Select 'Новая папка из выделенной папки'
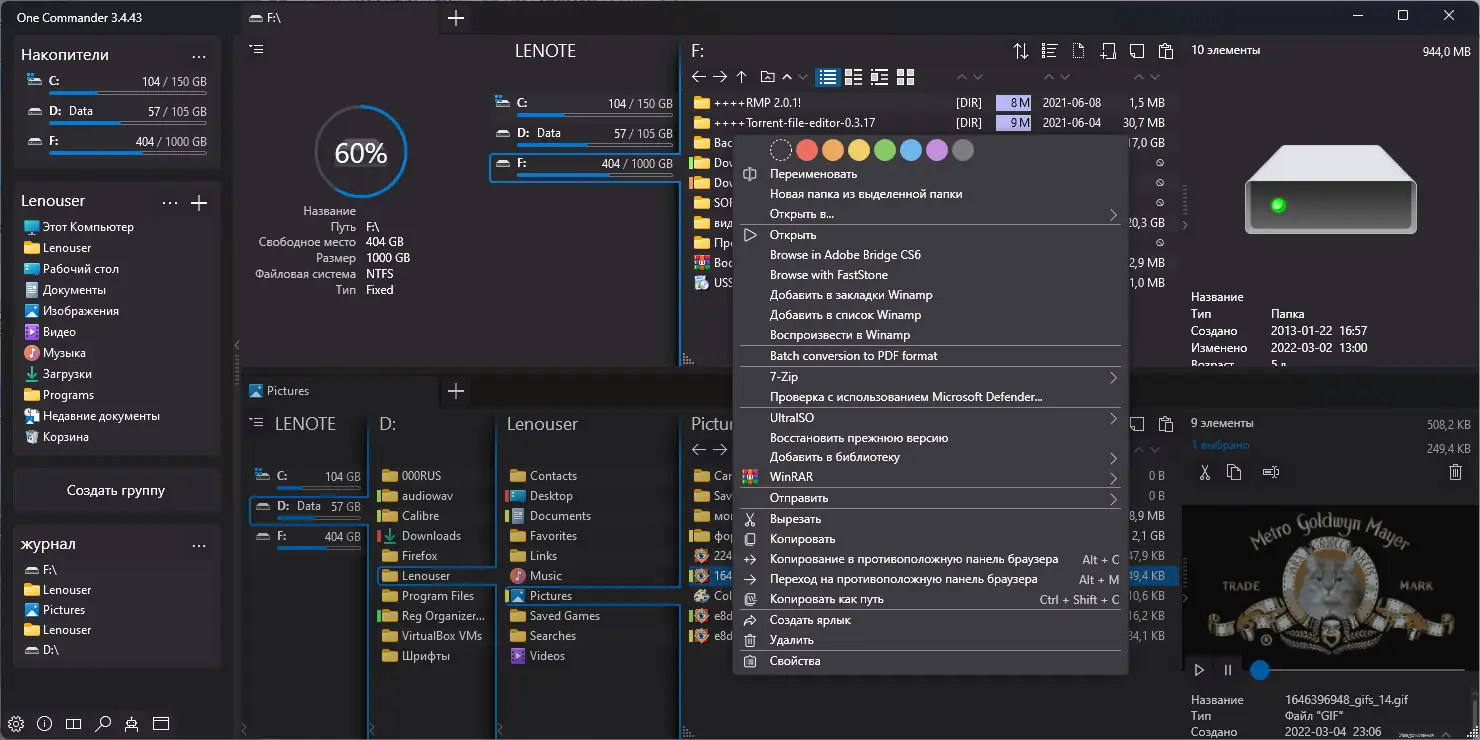1480x740 pixels. pyautogui.click(x=931, y=194)
